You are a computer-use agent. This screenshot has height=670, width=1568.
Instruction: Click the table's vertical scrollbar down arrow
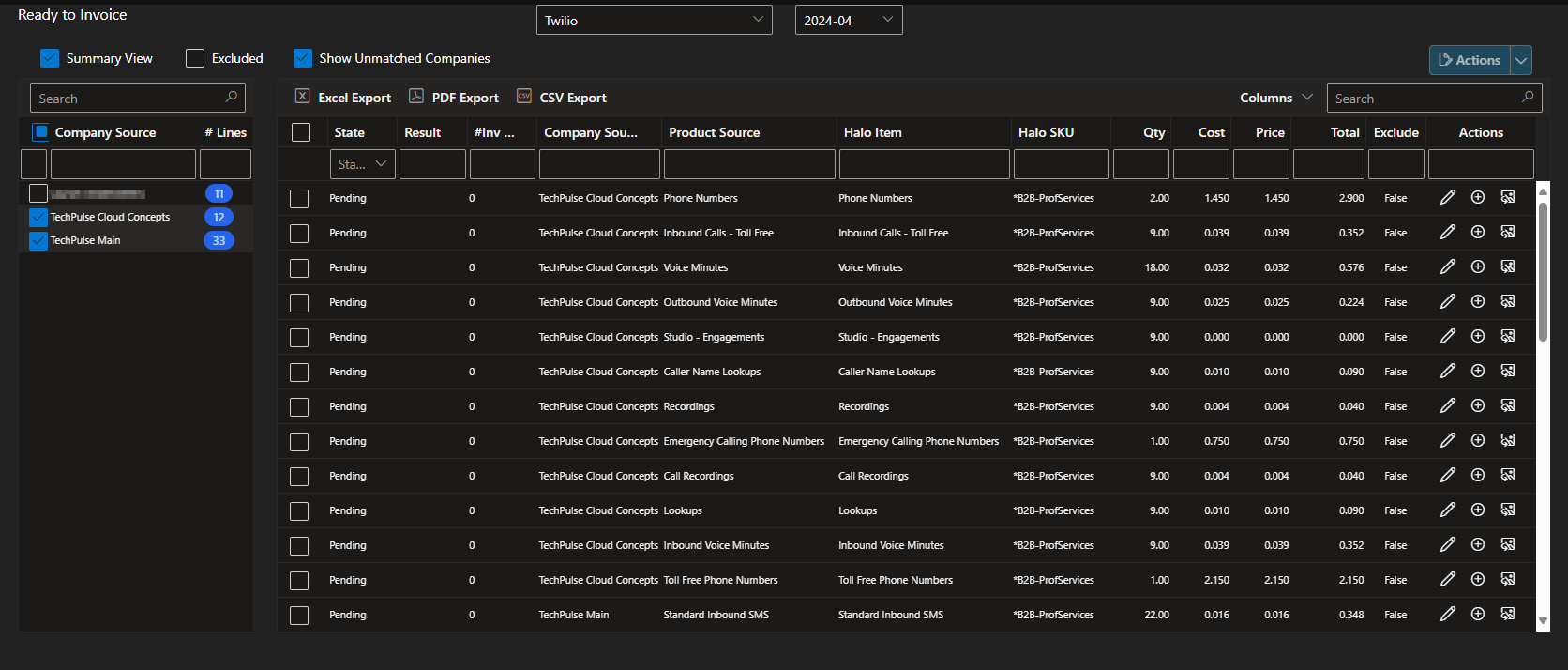pos(1543,620)
